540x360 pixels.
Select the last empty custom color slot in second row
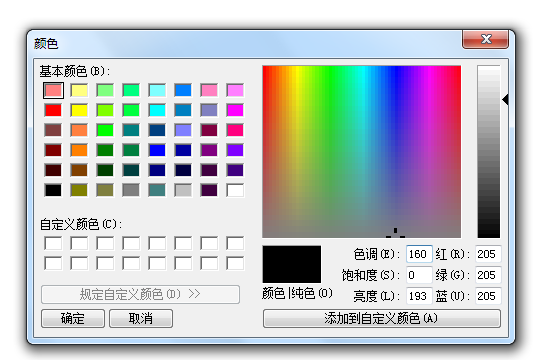coord(235,263)
